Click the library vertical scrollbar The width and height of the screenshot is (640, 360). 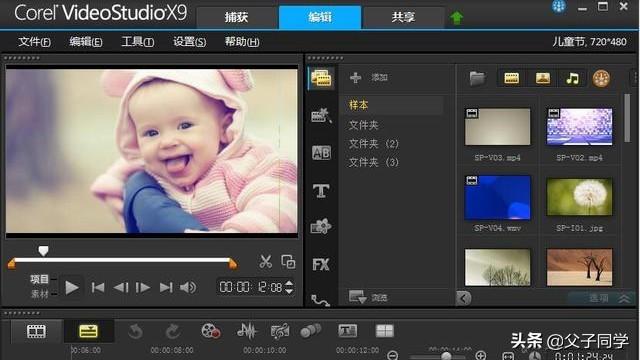628,118
